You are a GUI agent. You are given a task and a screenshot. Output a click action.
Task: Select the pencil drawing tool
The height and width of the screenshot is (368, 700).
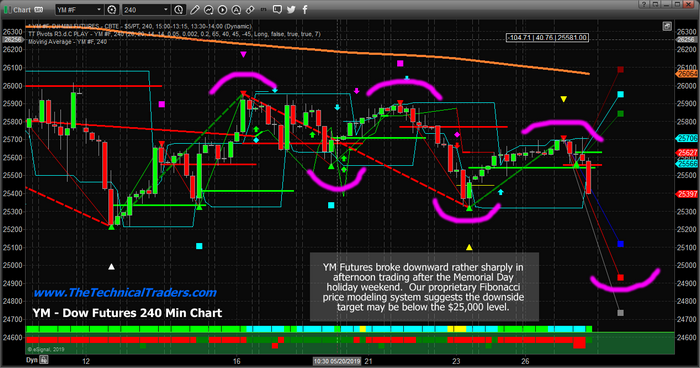point(195,9)
